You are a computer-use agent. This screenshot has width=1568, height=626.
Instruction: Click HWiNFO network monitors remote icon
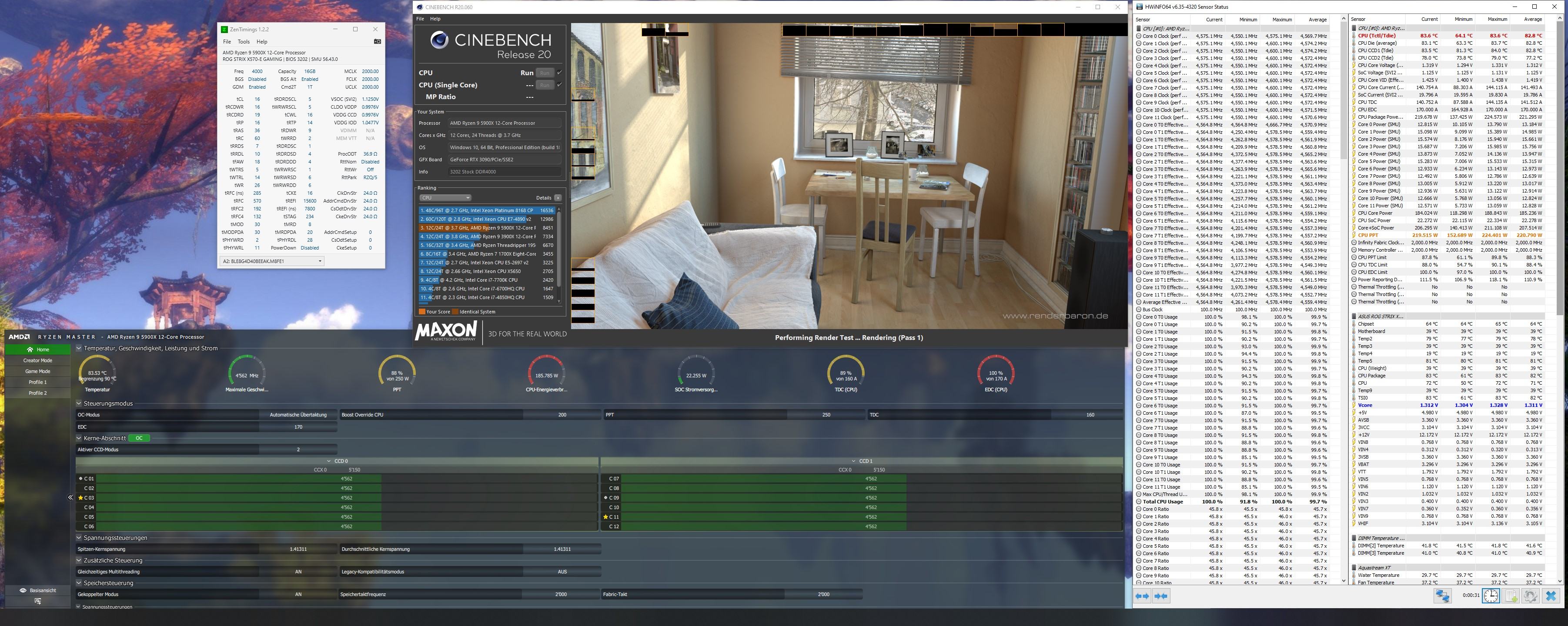point(1442,596)
